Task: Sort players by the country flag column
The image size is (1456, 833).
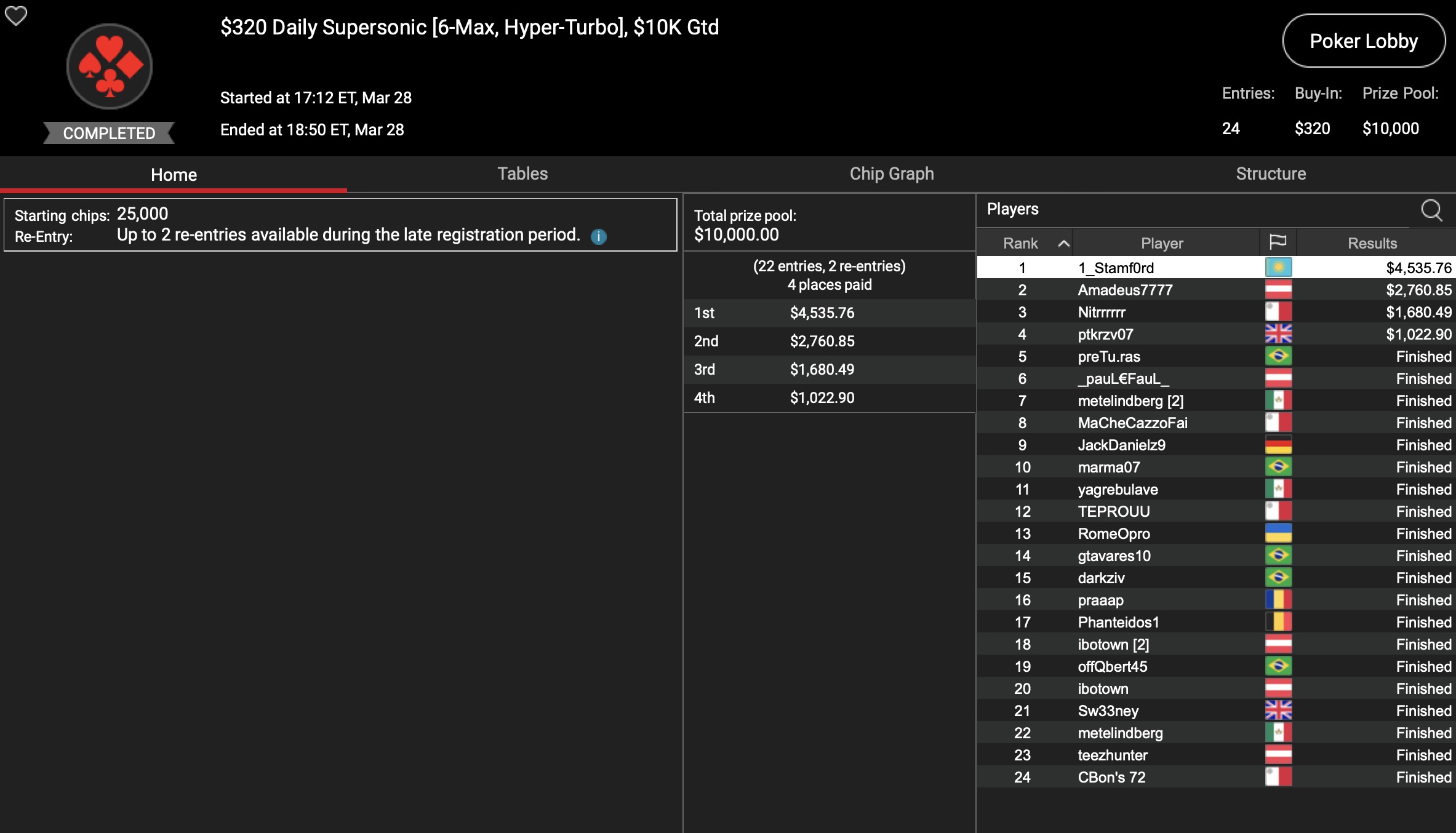Action: click(x=1278, y=243)
